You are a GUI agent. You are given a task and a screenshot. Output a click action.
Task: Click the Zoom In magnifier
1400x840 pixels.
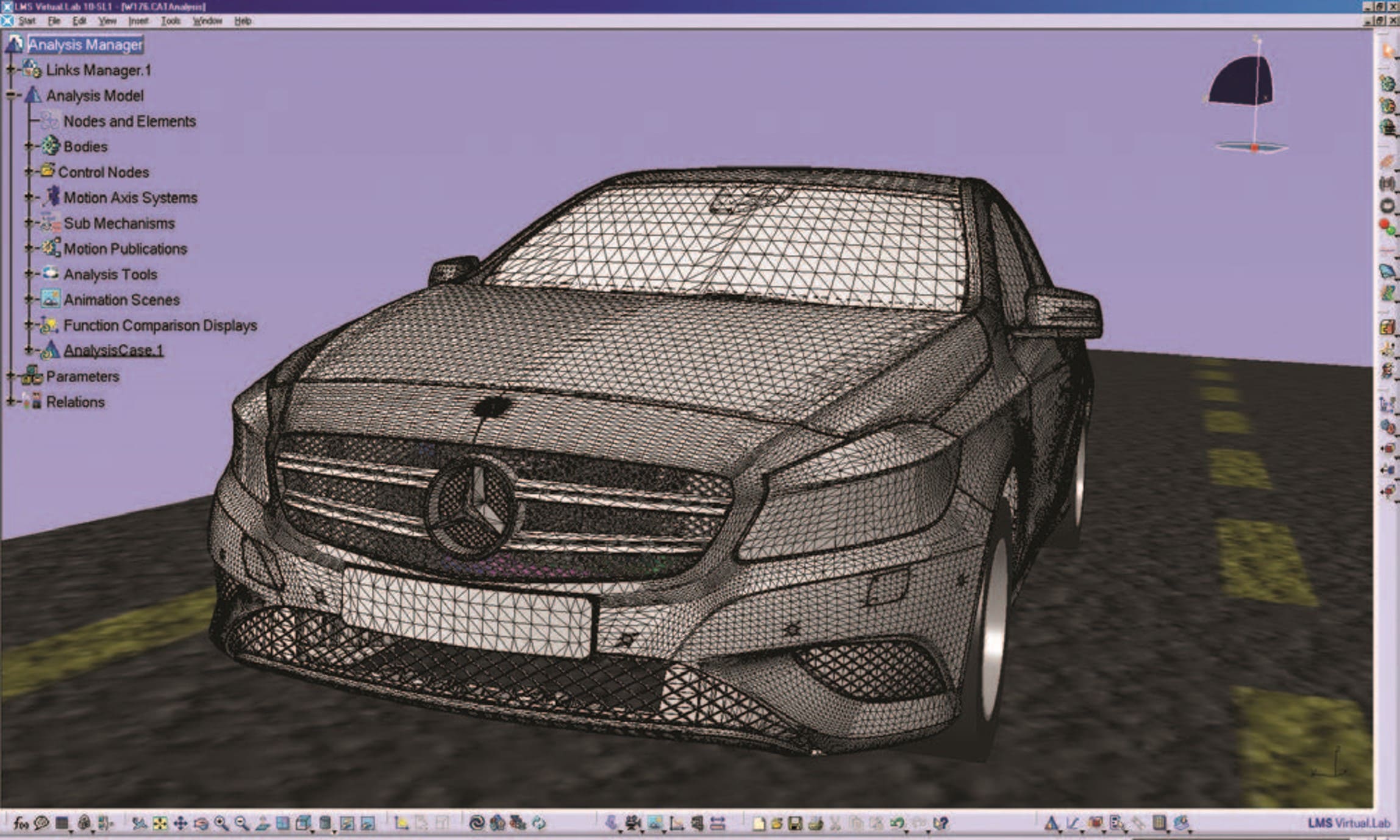[221, 824]
